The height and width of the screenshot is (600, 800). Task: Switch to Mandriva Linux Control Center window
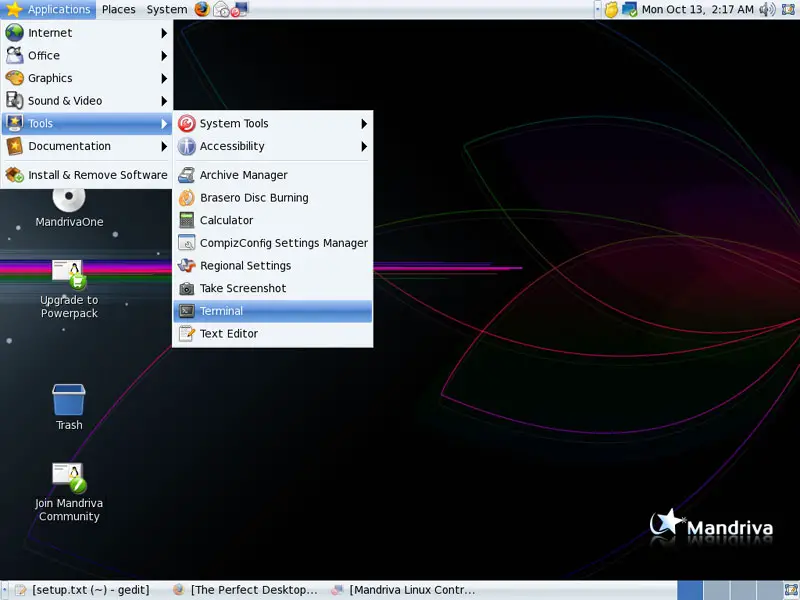tap(403, 590)
